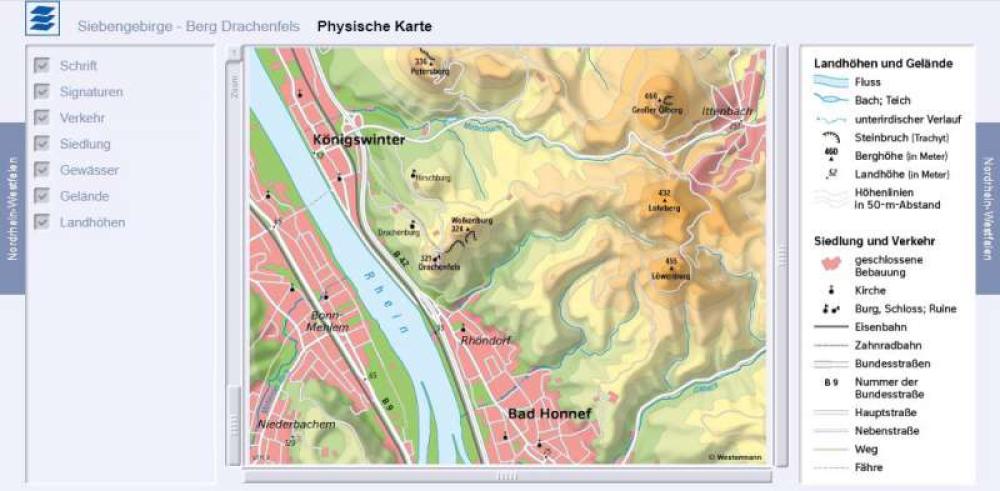This screenshot has height=491, width=1000.
Task: Click the Hirschburg castle symbol on map
Action: [413, 173]
